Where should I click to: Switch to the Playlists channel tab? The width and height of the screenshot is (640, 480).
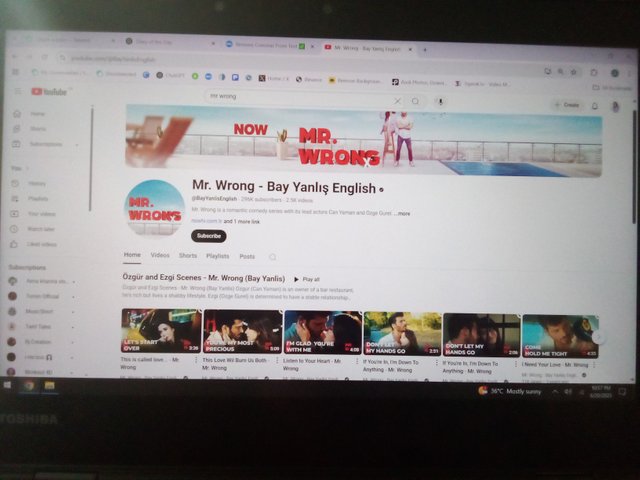pyautogui.click(x=218, y=256)
